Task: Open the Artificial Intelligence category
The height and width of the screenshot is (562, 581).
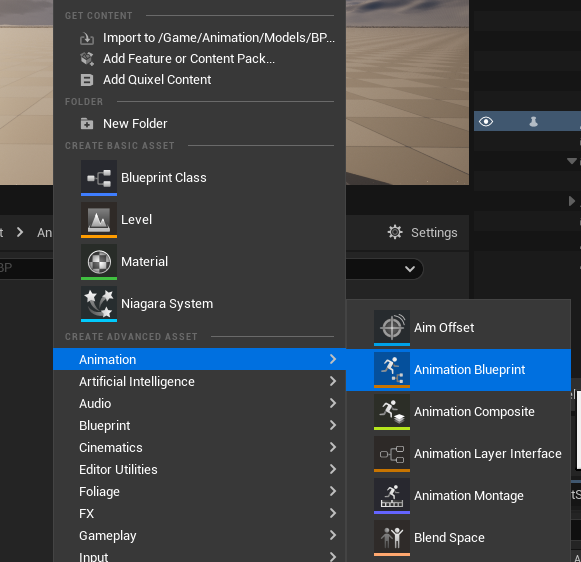Action: point(199,381)
